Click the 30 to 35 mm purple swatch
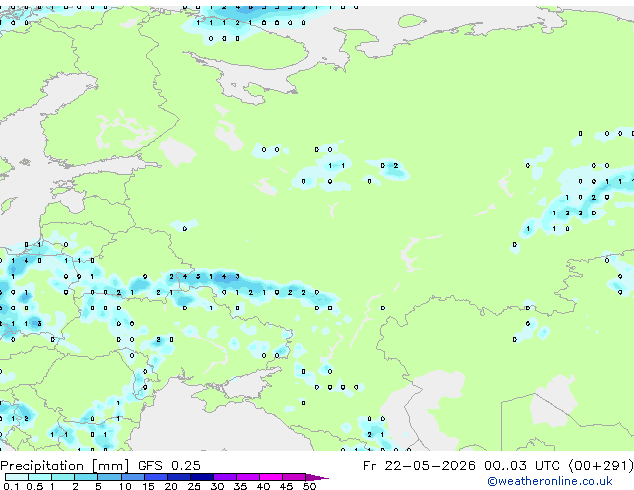This screenshot has height=490, width=634. 225,477
